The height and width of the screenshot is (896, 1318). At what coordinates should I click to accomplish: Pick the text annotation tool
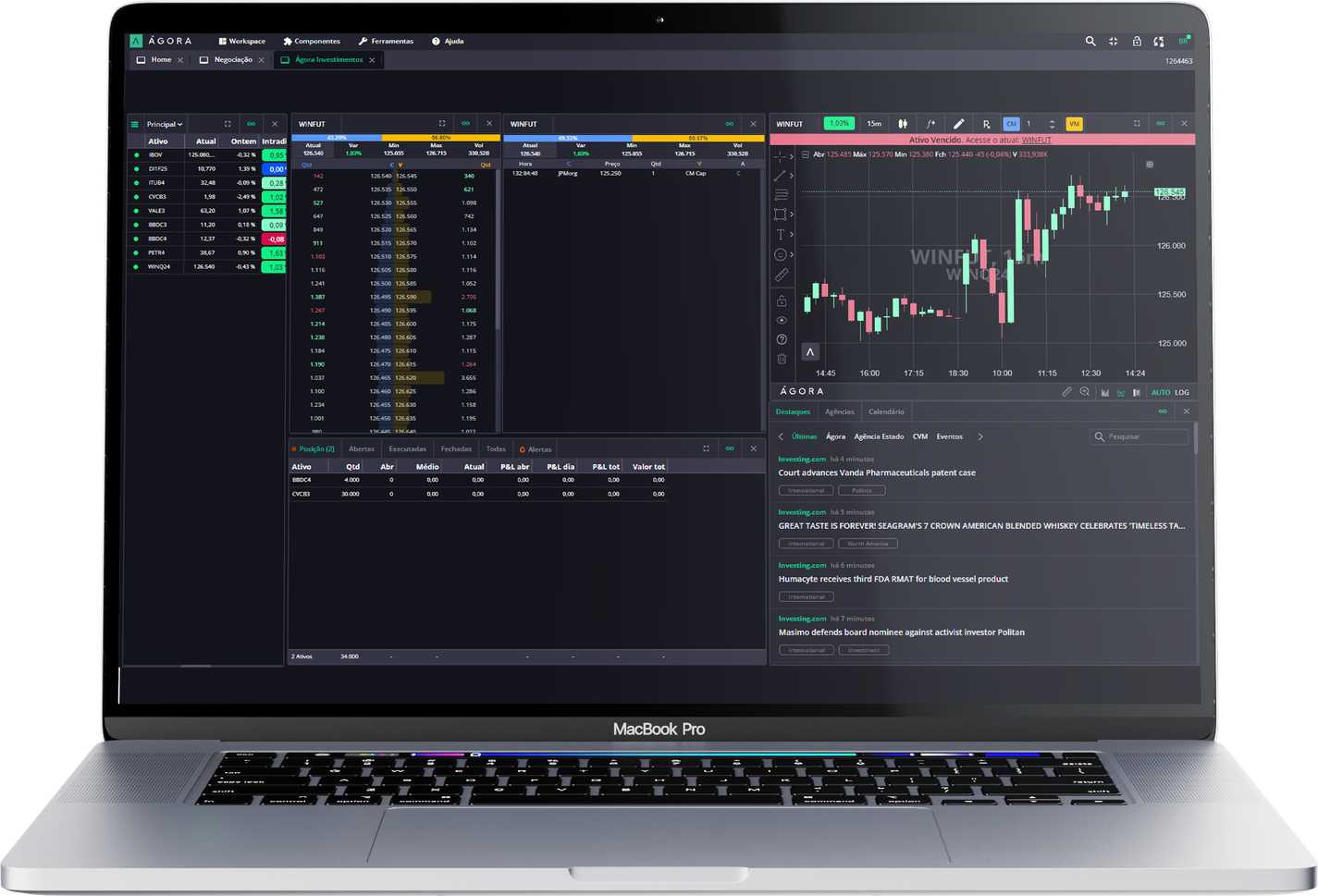(781, 235)
